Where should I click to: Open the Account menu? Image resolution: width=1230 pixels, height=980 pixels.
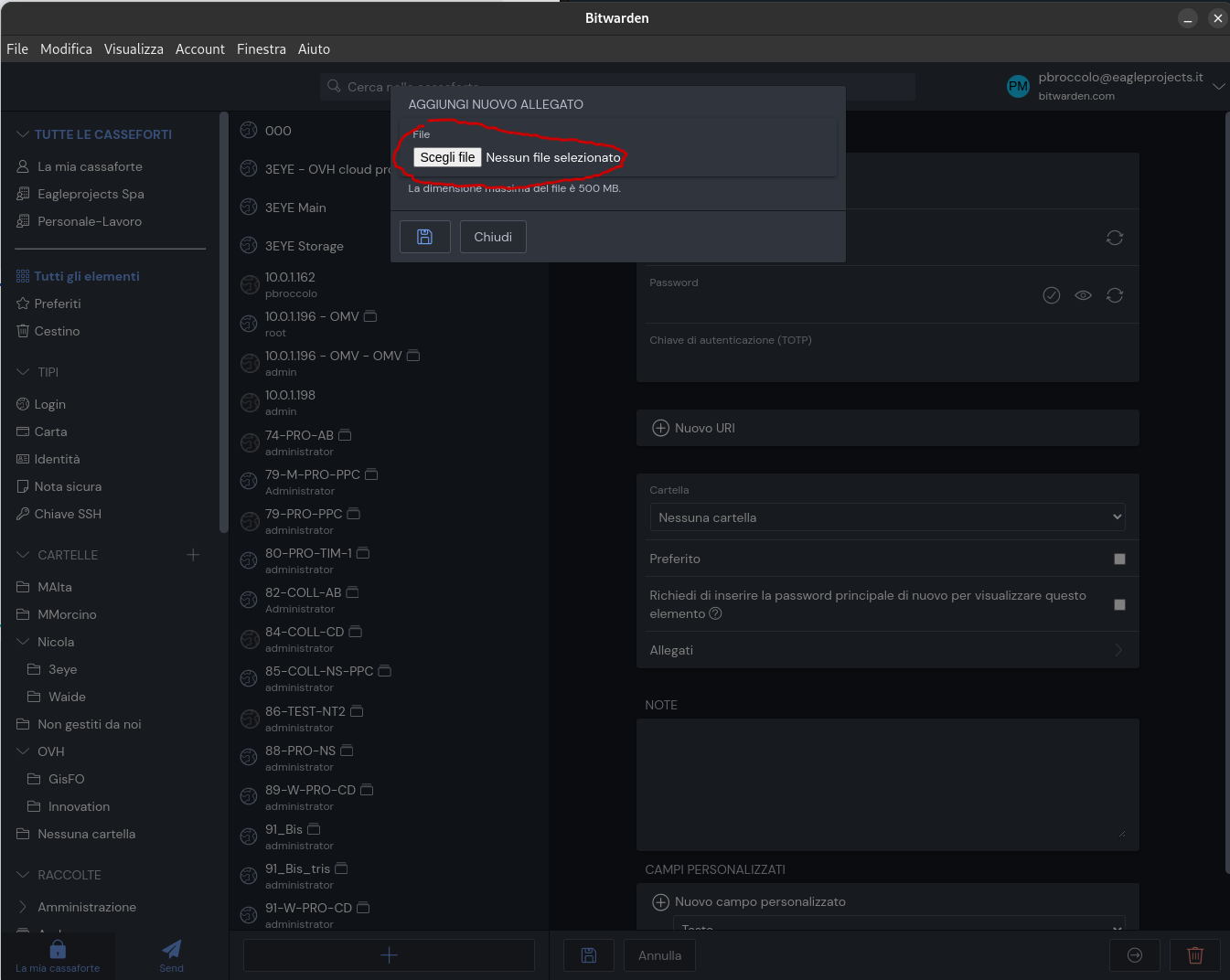pyautogui.click(x=199, y=49)
